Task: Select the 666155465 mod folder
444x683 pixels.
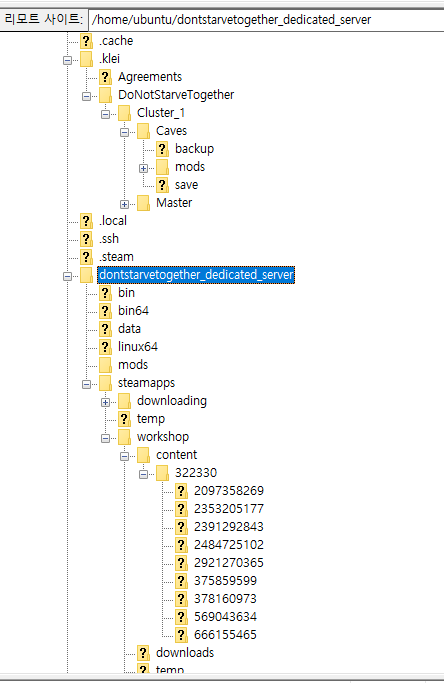Action: click(x=225, y=635)
